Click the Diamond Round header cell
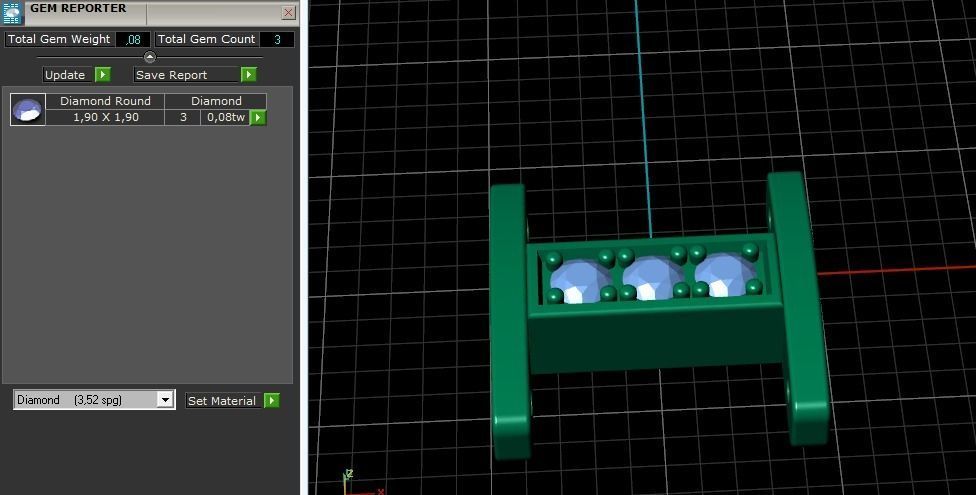 (105, 101)
